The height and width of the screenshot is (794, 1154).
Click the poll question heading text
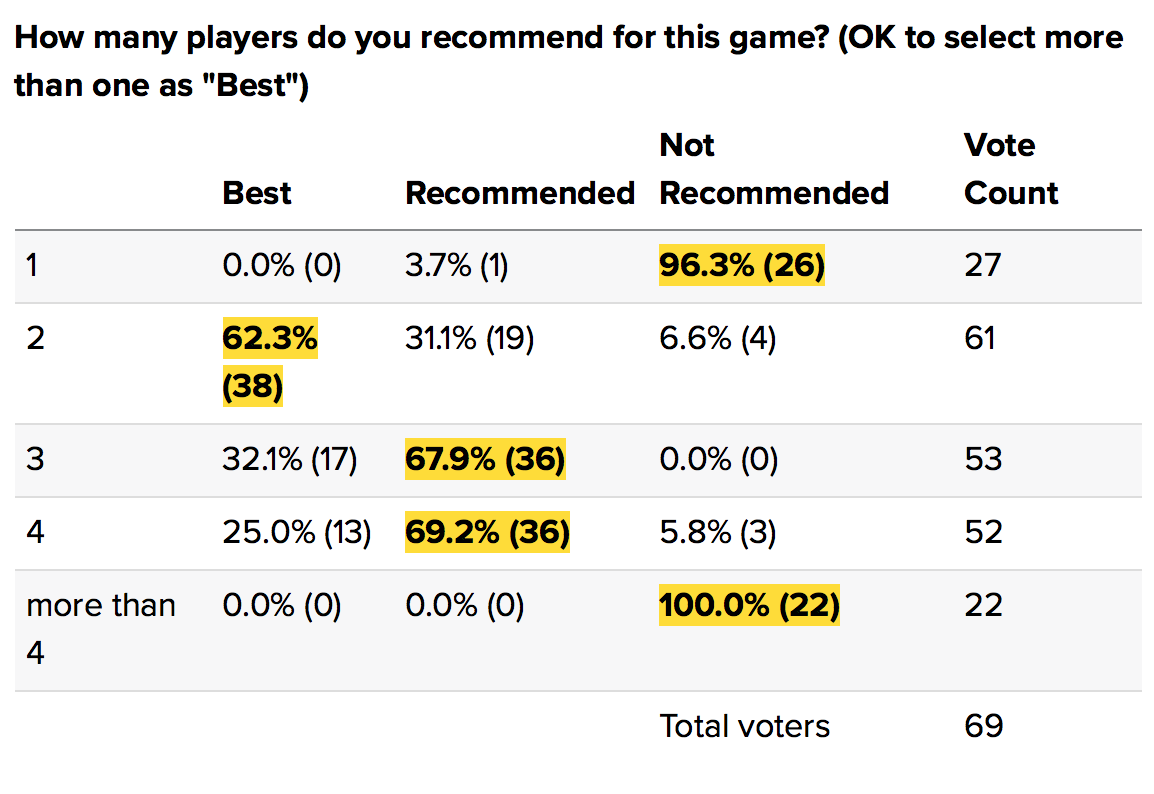pos(568,62)
